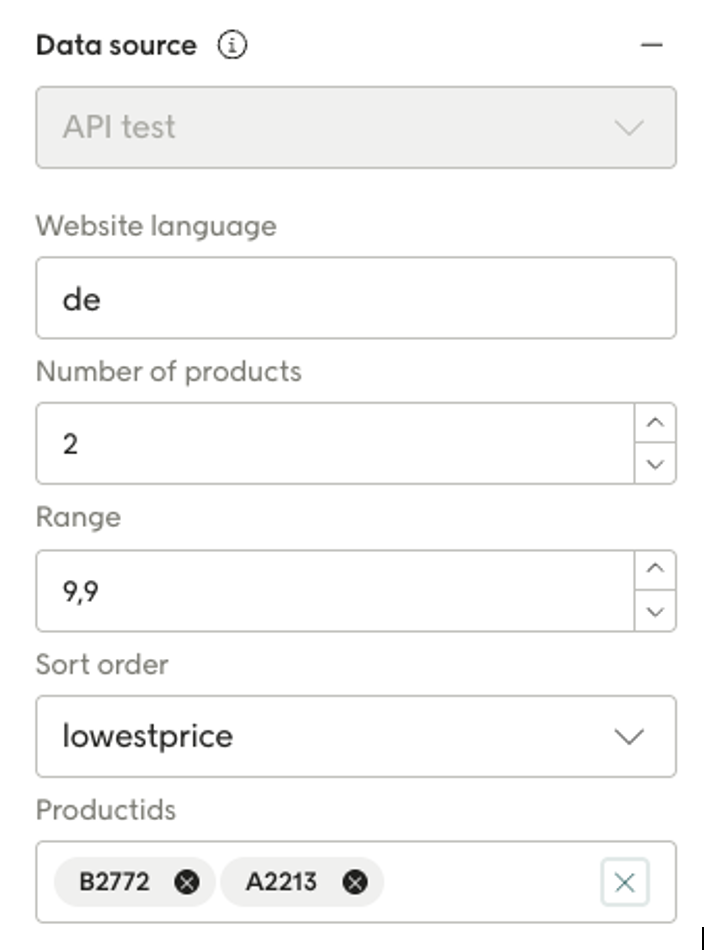704x950 pixels.
Task: Remove the A2213 product ID tag
Action: coord(355,882)
